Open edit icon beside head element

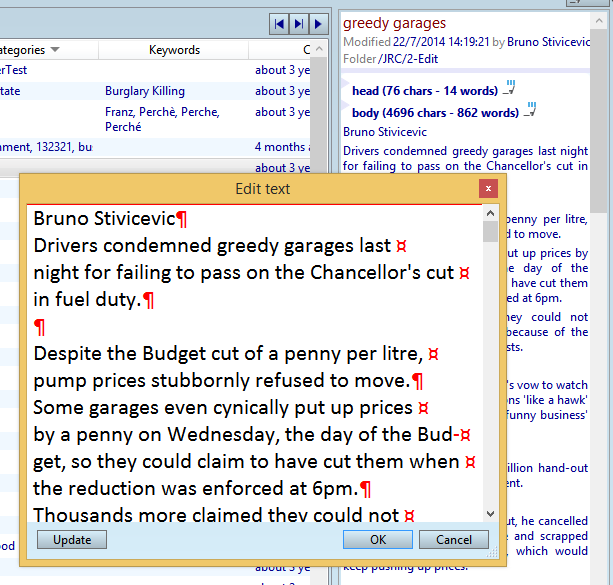509,88
